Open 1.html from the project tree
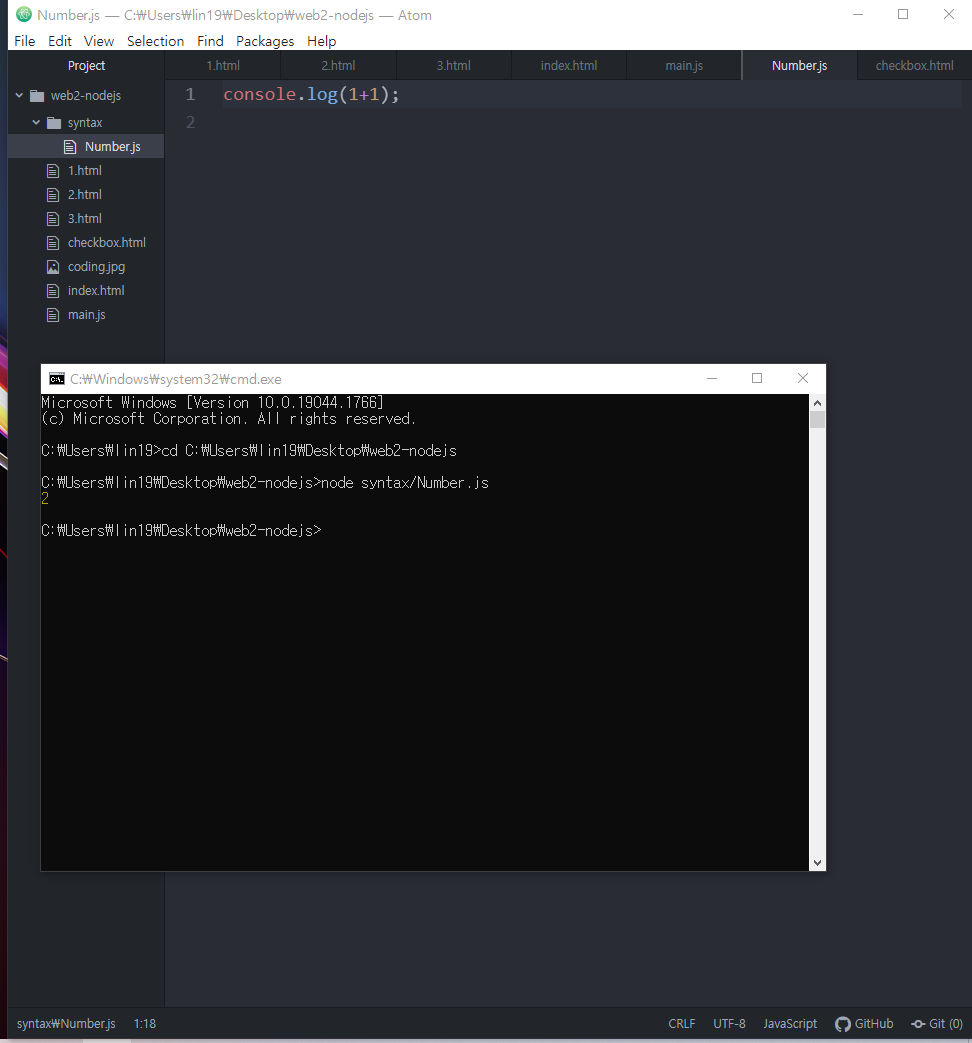 coord(86,171)
